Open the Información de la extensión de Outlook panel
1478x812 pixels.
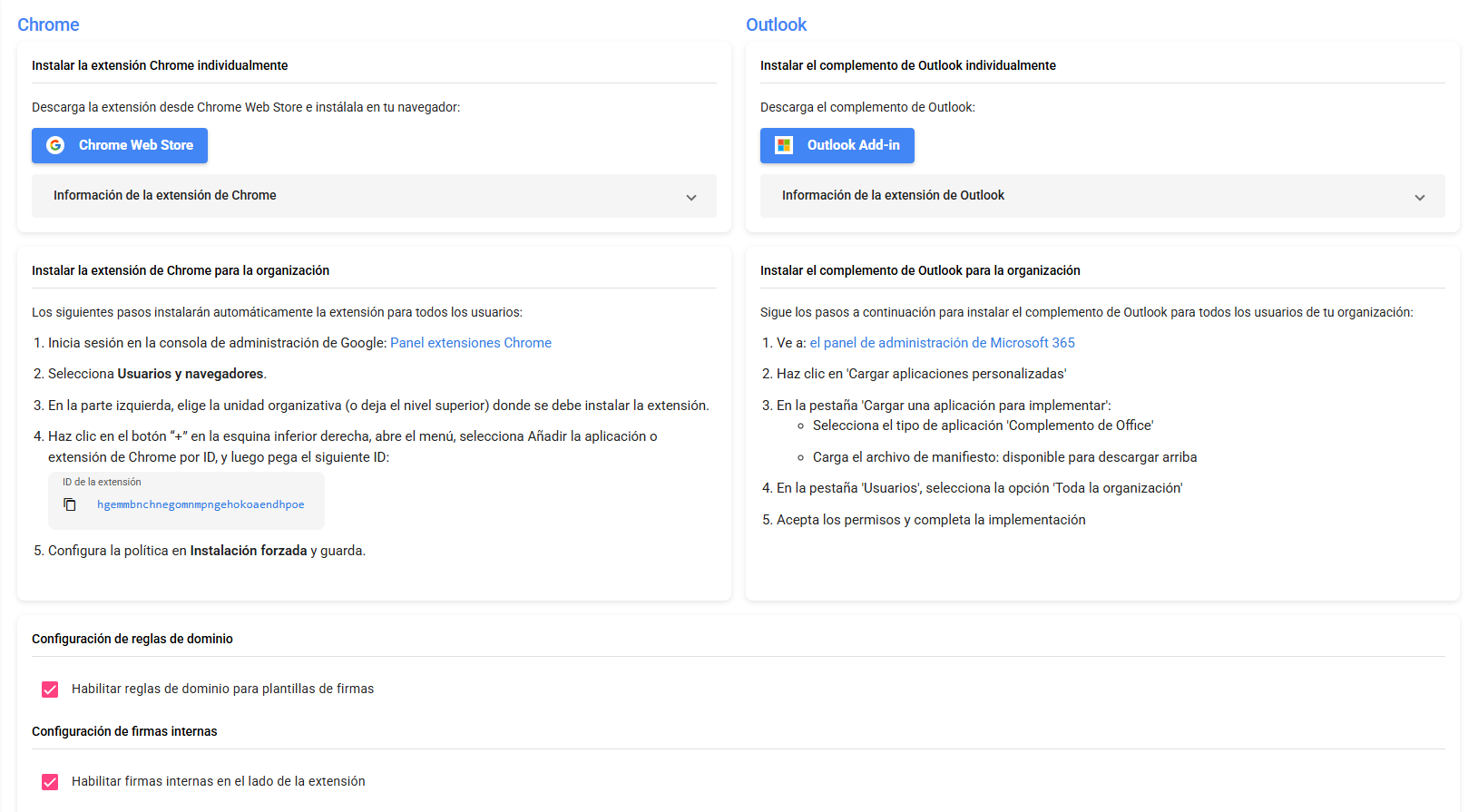coord(1102,196)
